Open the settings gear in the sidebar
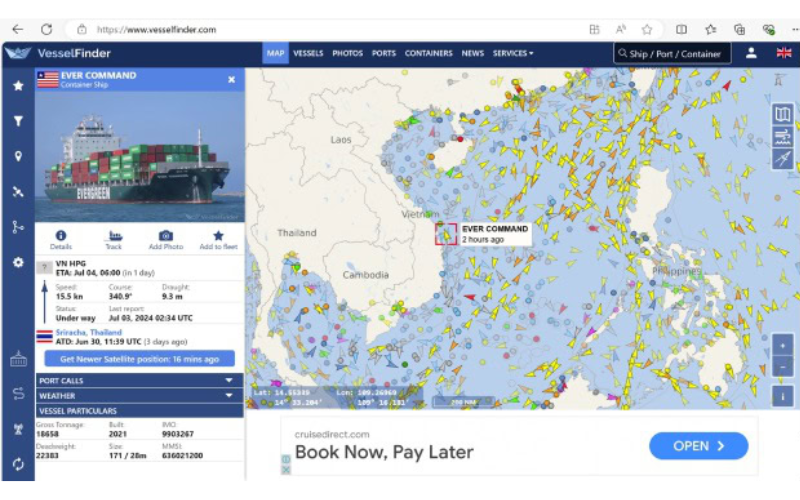 coord(18,262)
